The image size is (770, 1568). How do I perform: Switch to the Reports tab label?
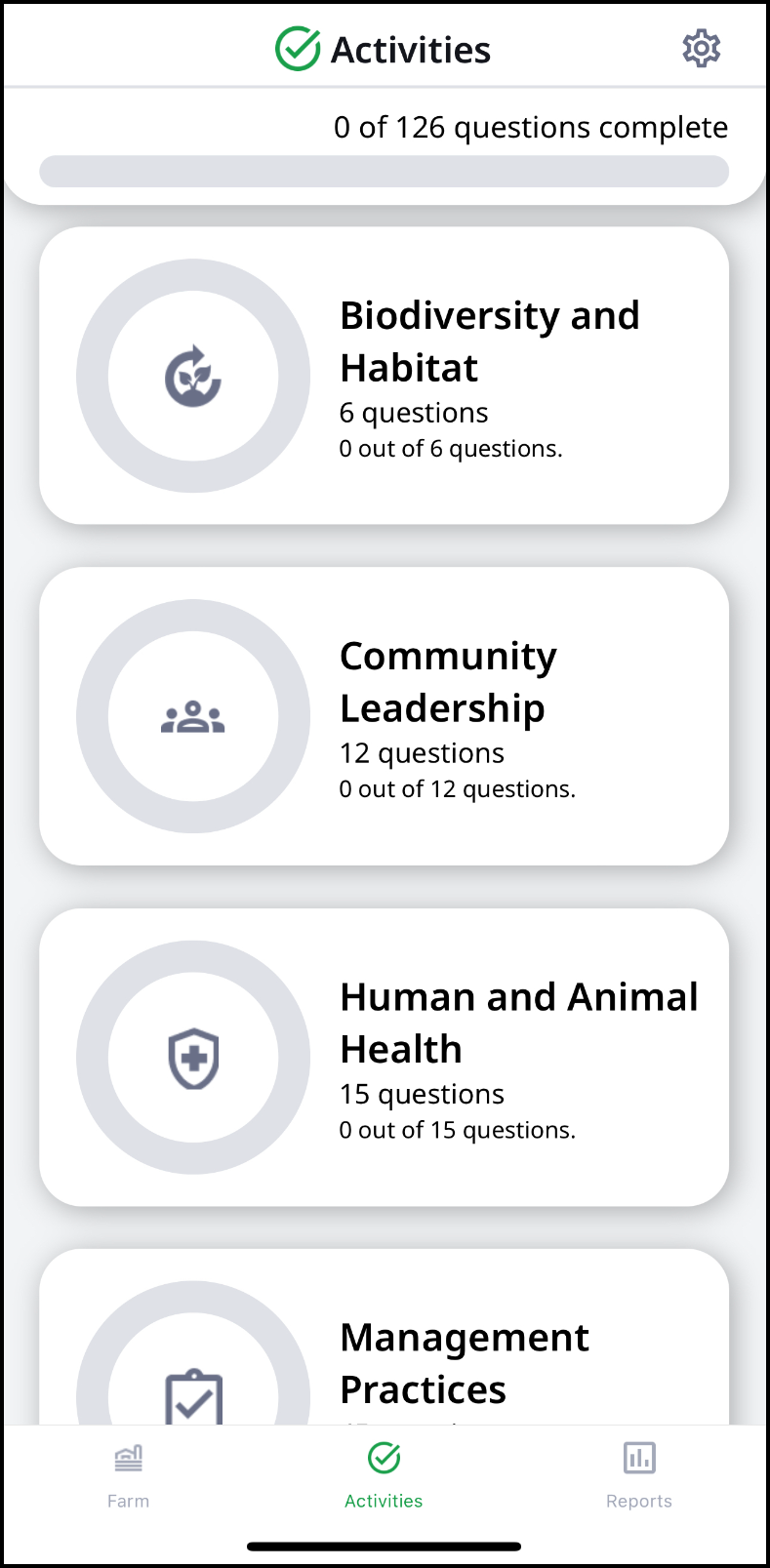tap(639, 1501)
